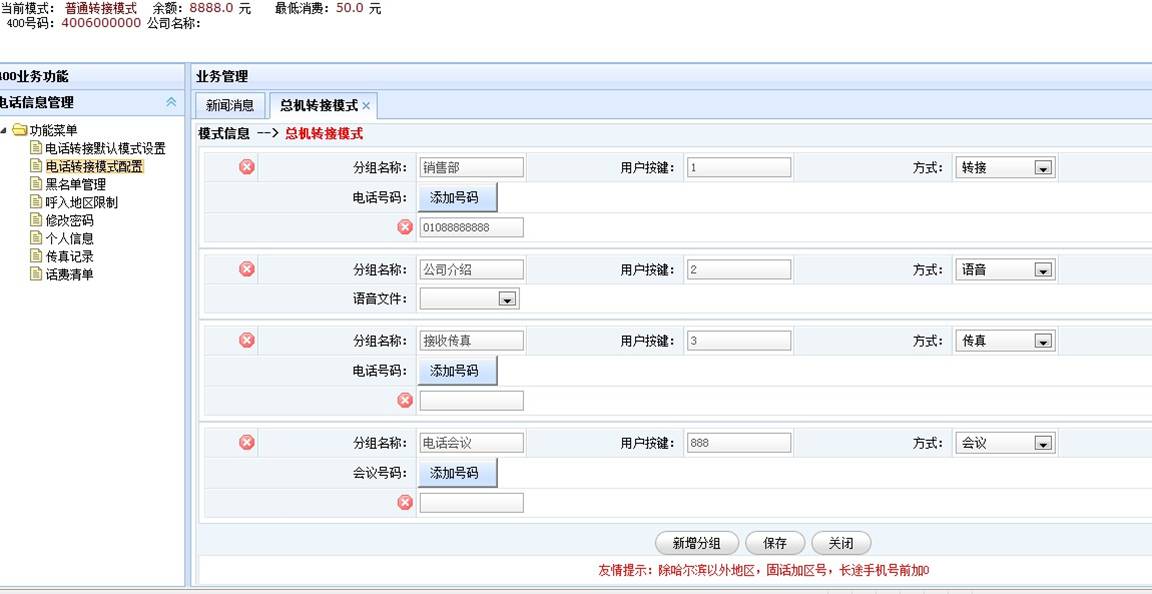Open the 方式 dropdown showing 会议
This screenshot has width=1152, height=594.
point(1043,443)
